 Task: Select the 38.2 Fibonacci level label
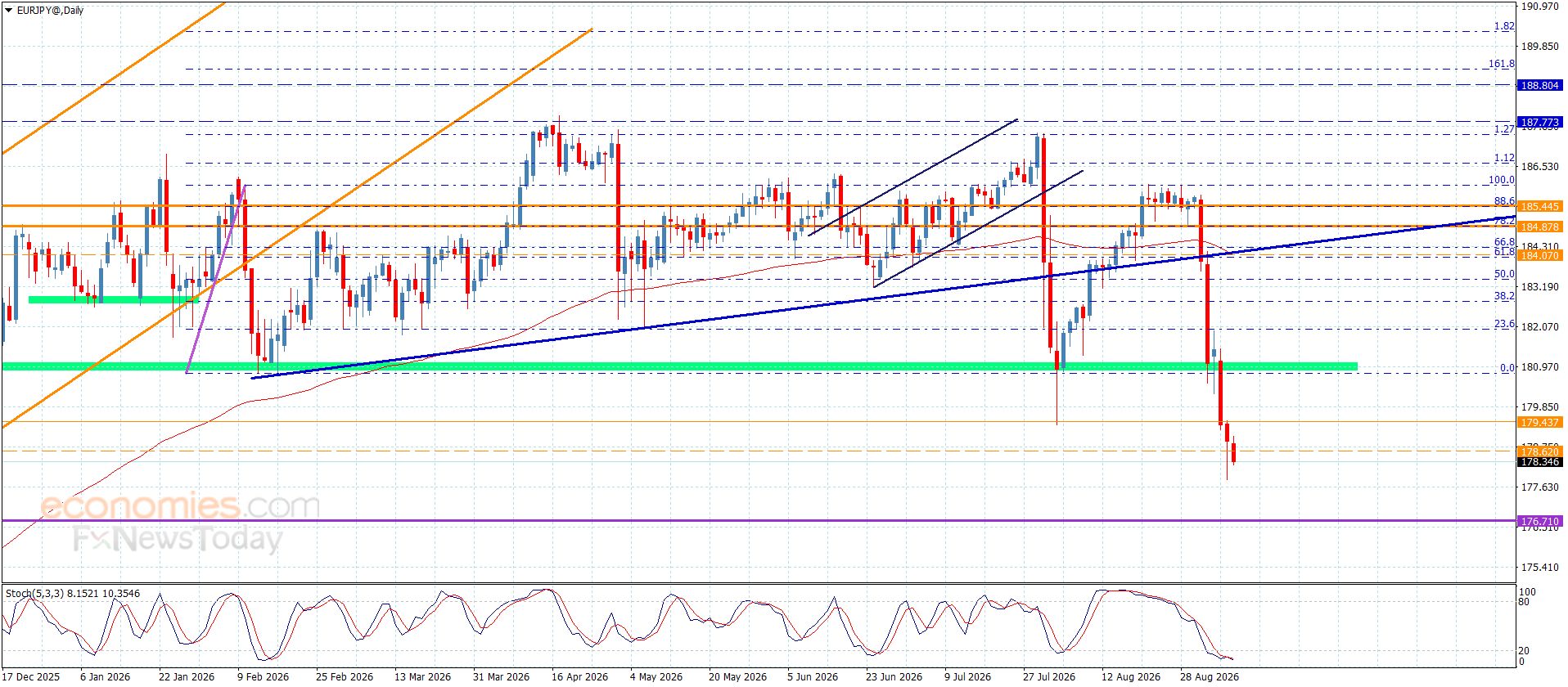pos(1504,296)
